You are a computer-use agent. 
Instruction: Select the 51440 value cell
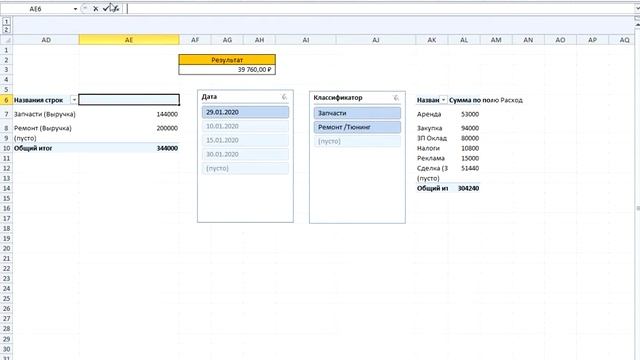464,168
